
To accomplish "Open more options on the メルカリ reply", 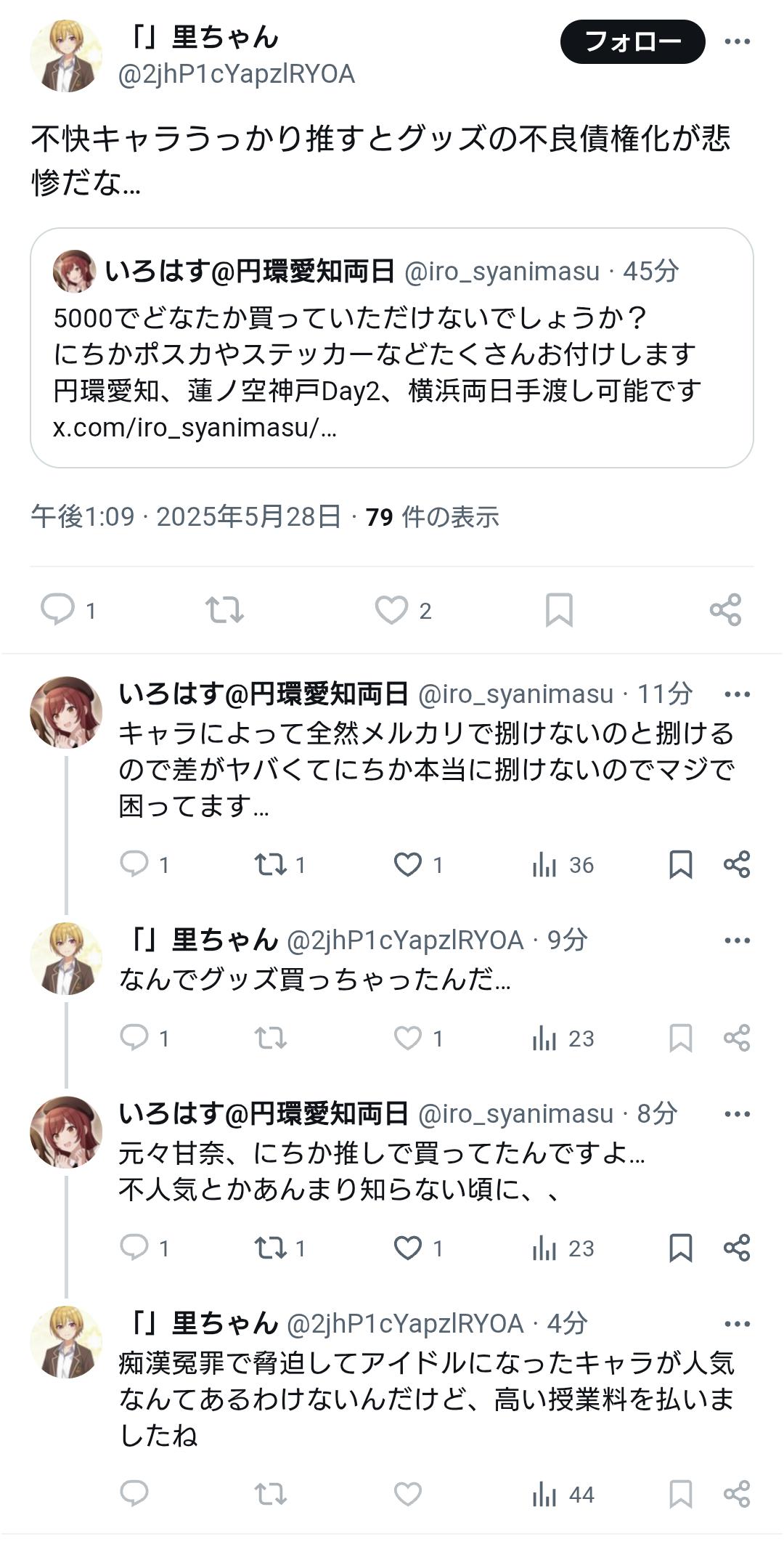I will pos(737,694).
